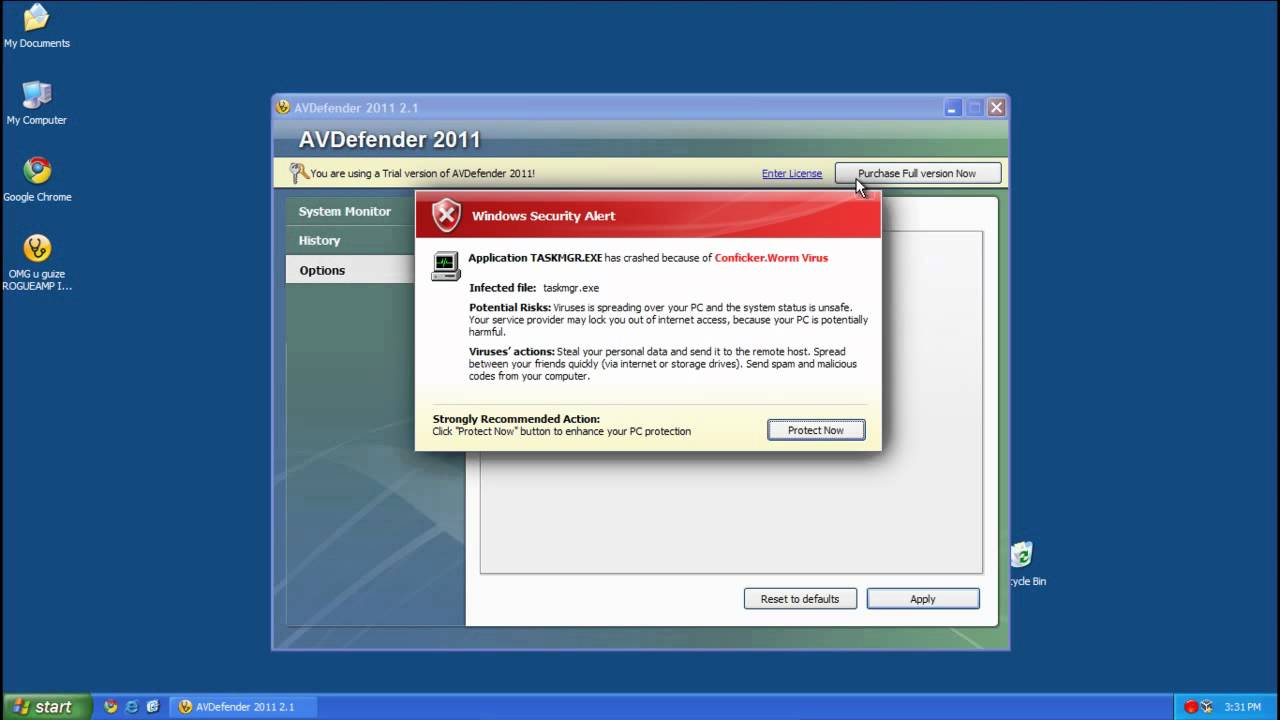Click the 'Viruses' actions:' paragraph
The width and height of the screenshot is (1280, 720).
(663, 364)
